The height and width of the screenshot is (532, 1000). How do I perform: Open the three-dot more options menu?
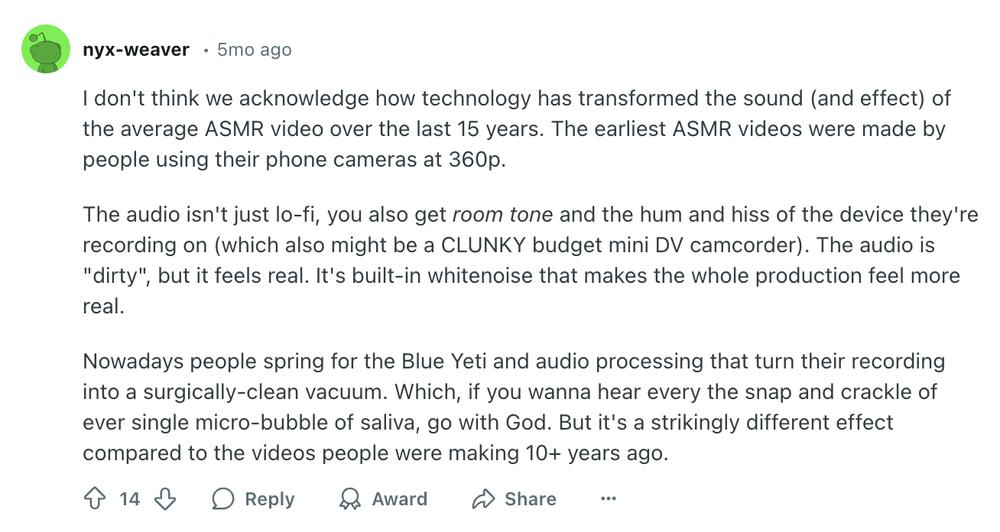(x=608, y=499)
